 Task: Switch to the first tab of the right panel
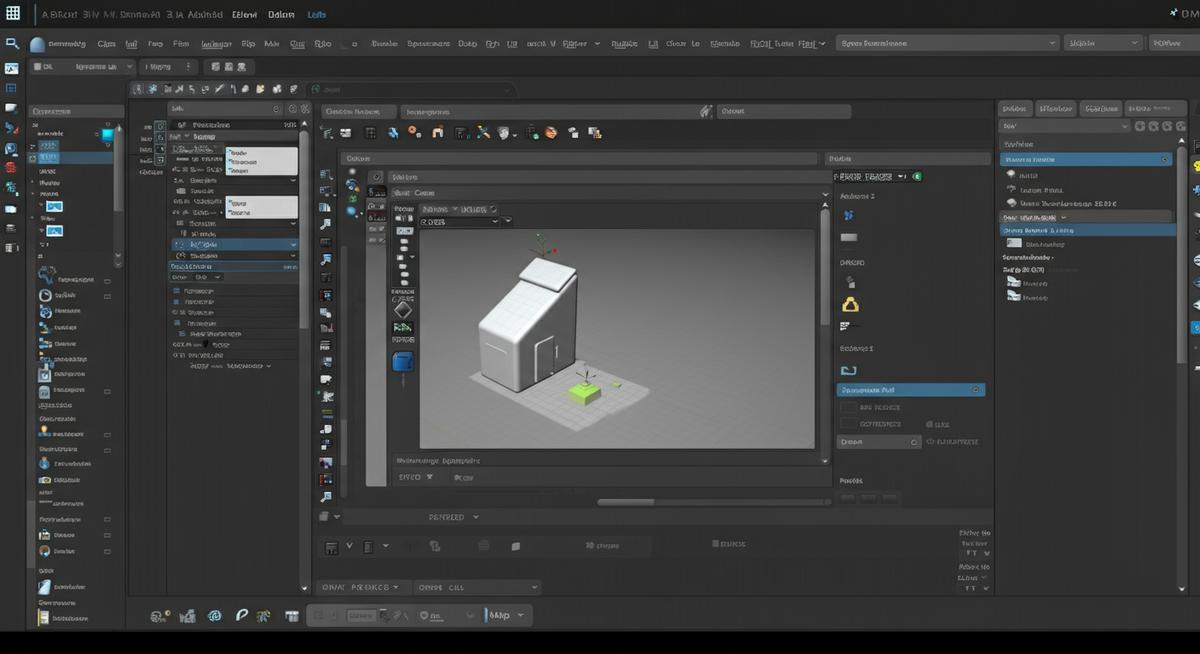[1014, 108]
